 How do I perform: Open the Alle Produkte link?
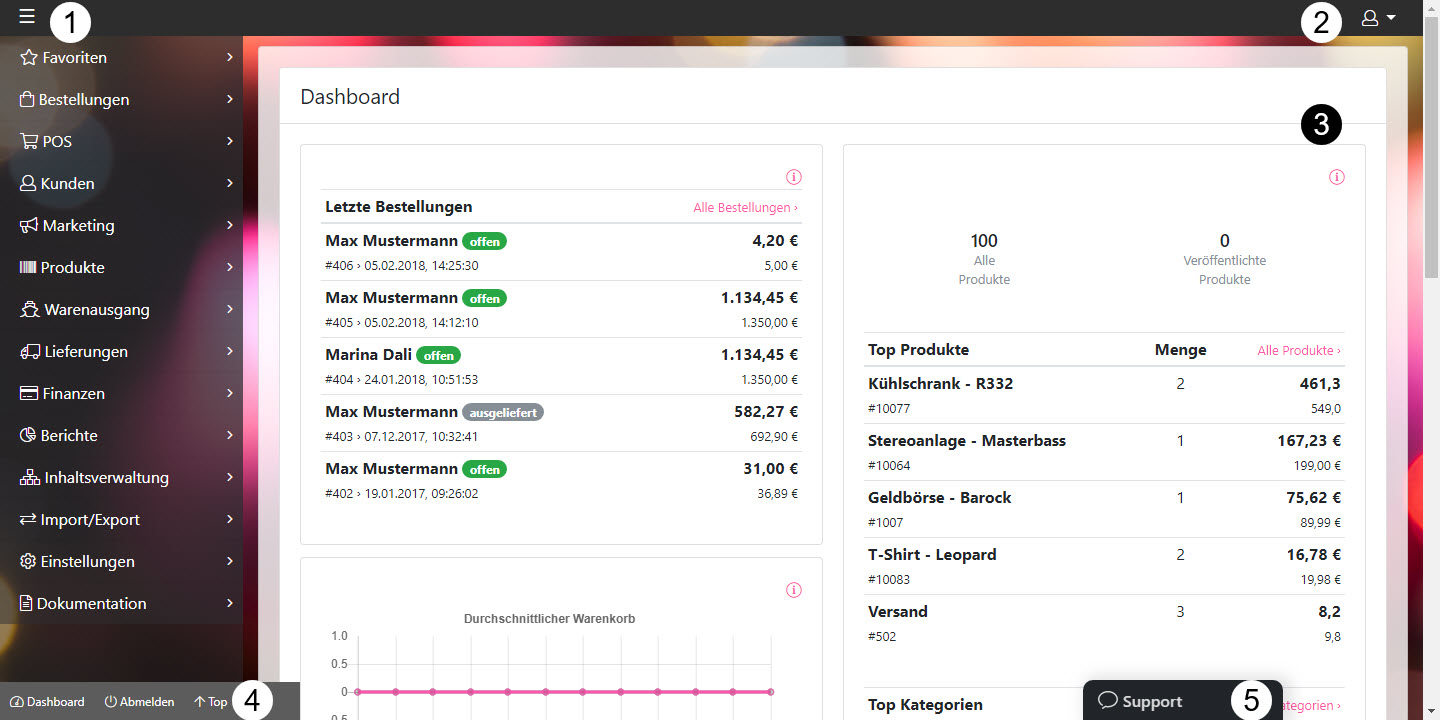tap(1298, 351)
